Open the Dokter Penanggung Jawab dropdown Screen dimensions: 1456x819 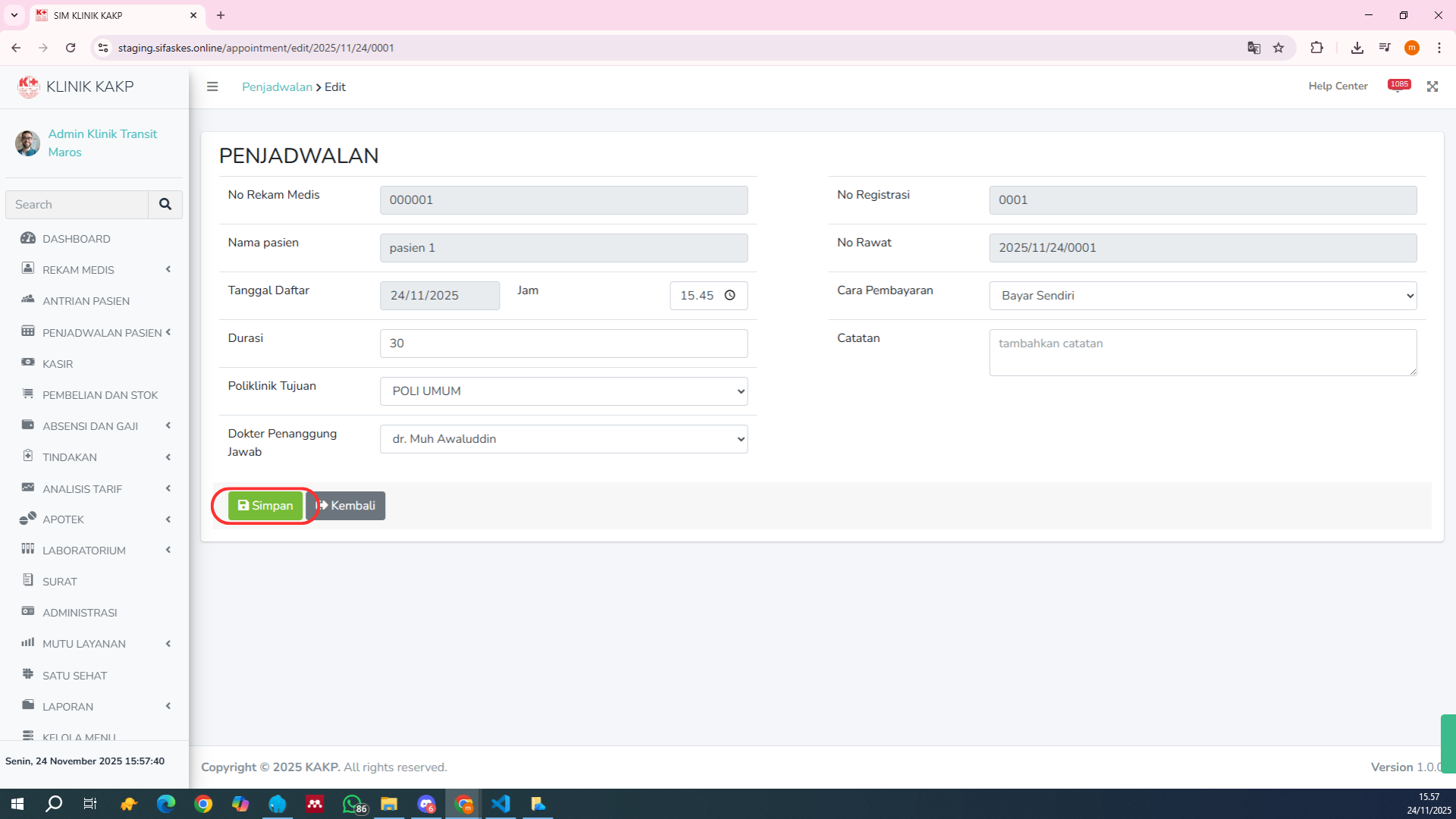click(563, 439)
